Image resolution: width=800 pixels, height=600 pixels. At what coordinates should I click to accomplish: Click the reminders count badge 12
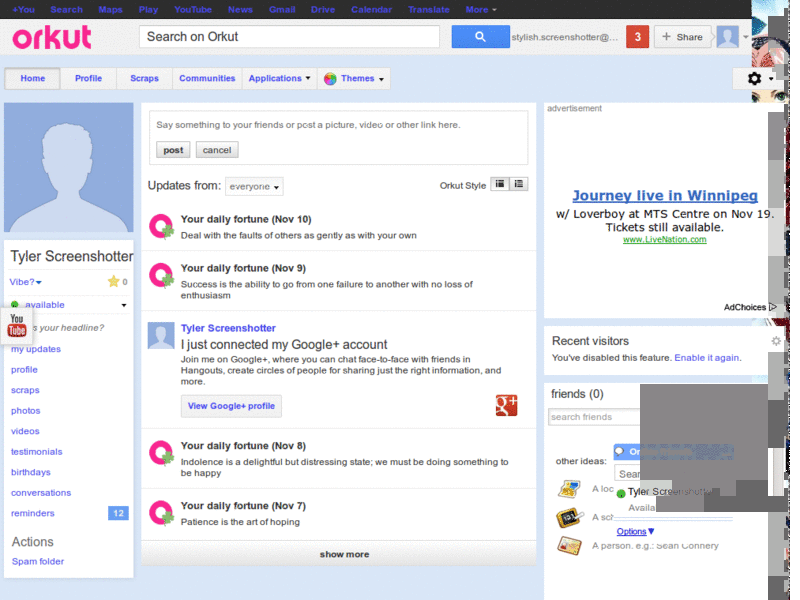pyautogui.click(x=118, y=513)
